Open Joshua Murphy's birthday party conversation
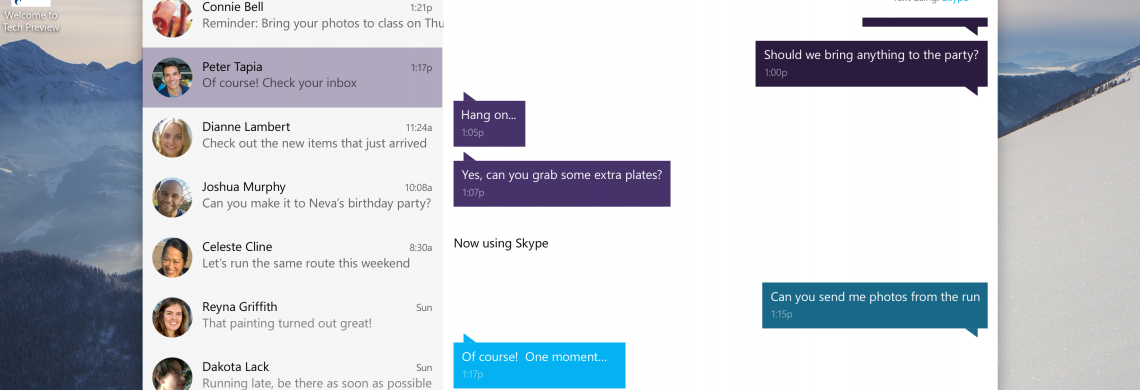This screenshot has height=390, width=1140. [x=292, y=197]
